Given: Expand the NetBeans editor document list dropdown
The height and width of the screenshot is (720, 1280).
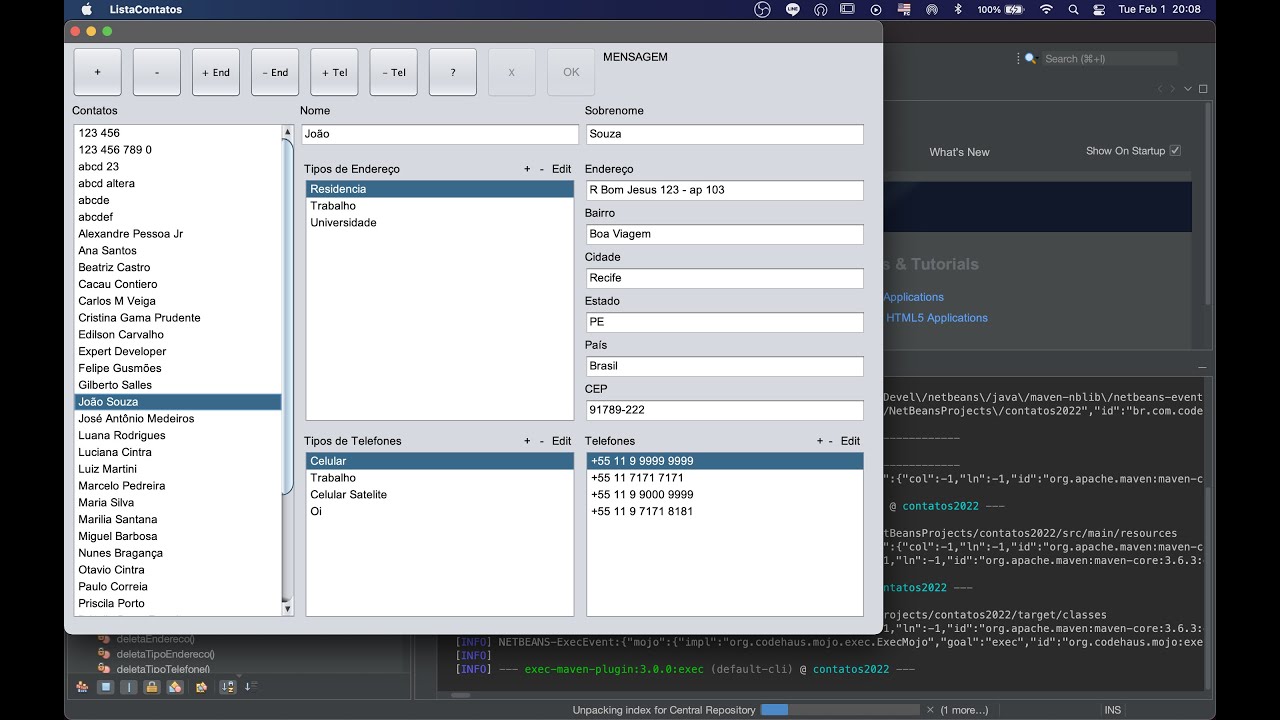Looking at the screenshot, I should 1188,88.
